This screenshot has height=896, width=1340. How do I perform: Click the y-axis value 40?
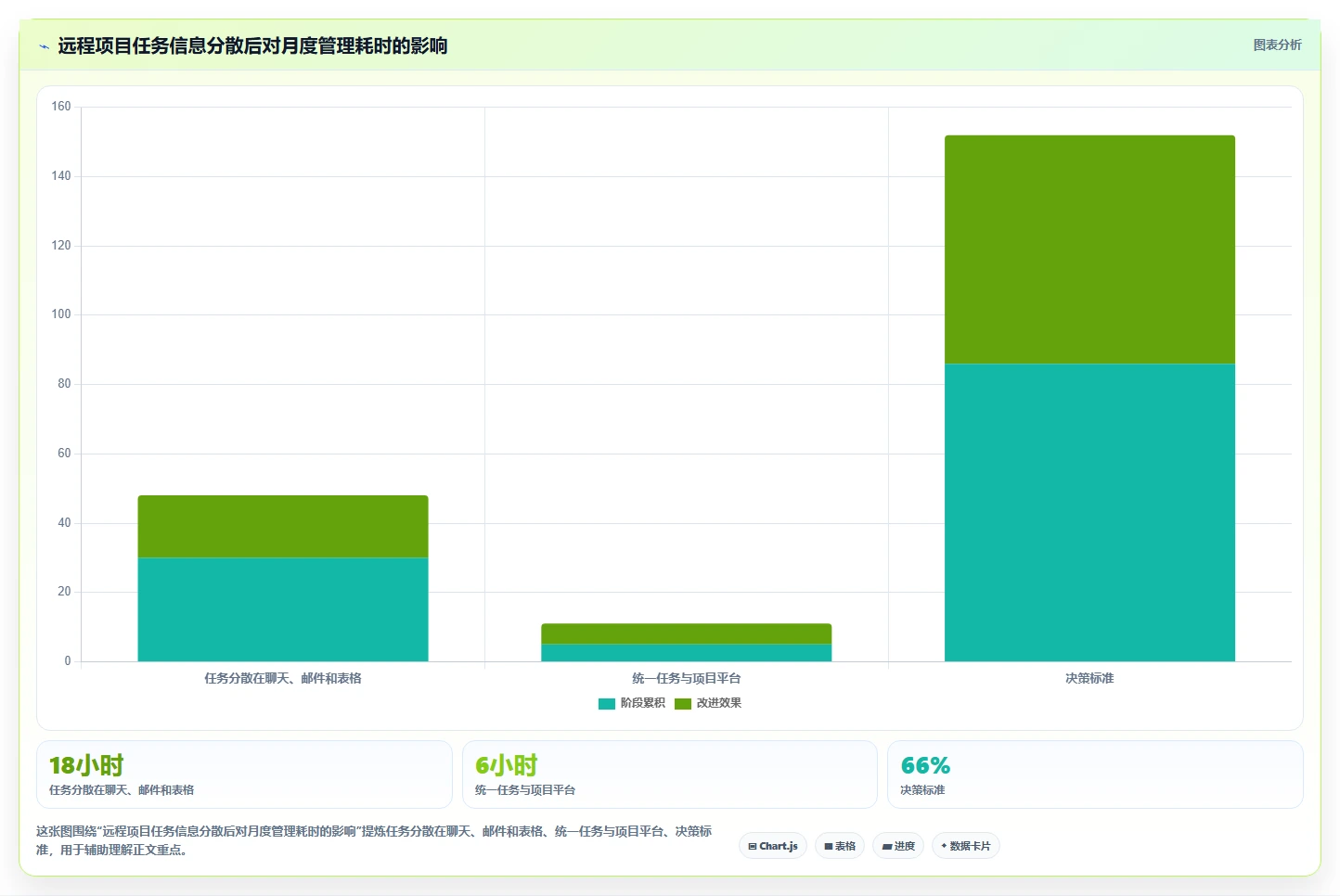click(64, 523)
